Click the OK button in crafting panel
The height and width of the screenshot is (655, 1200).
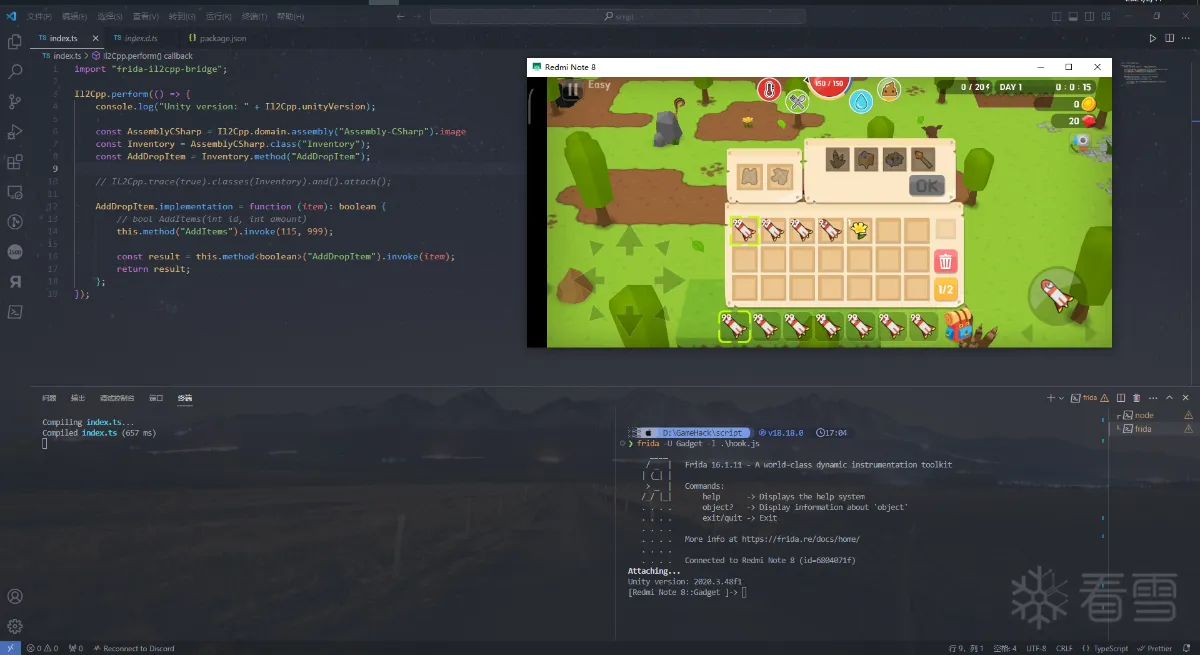(926, 185)
